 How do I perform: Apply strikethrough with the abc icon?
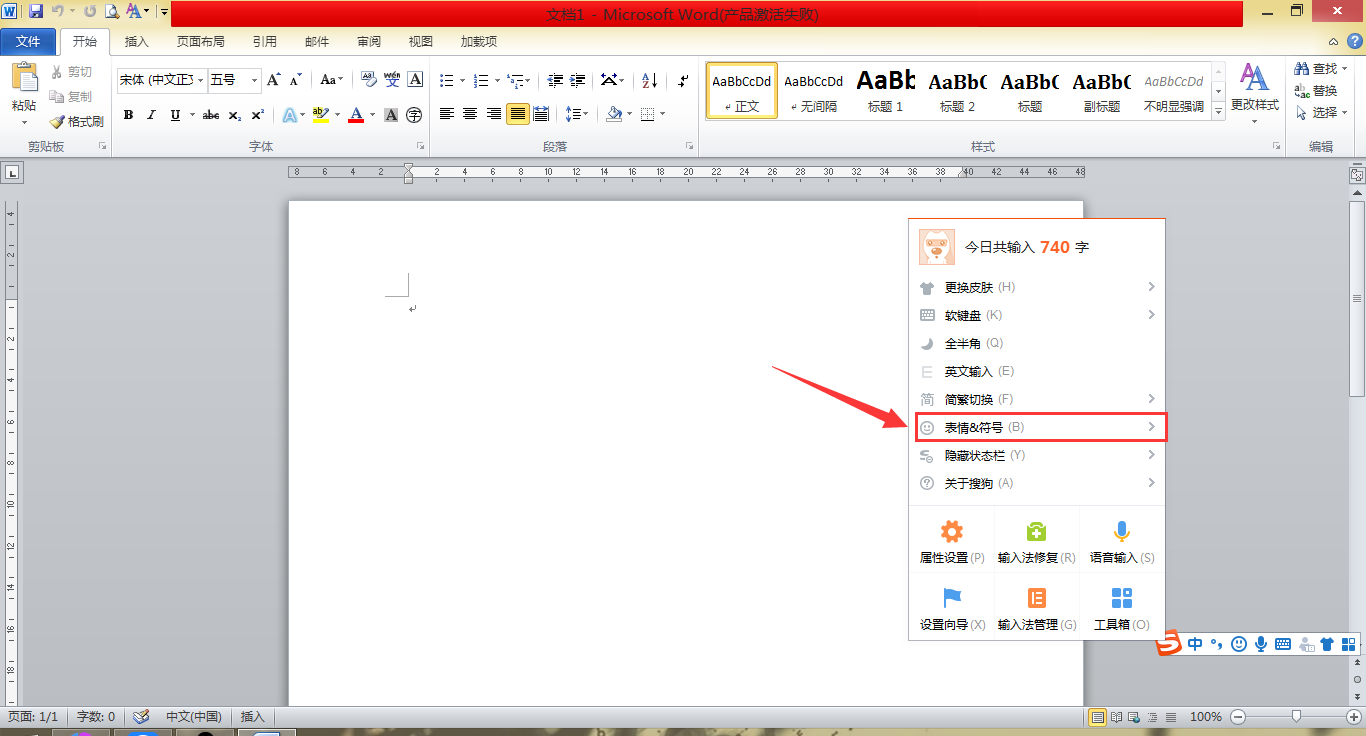[x=210, y=115]
